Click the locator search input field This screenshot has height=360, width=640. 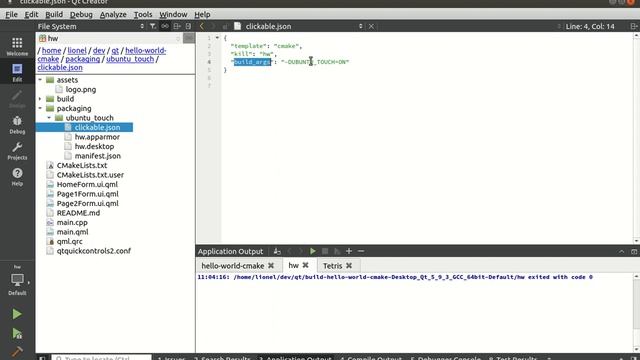tap(101, 358)
